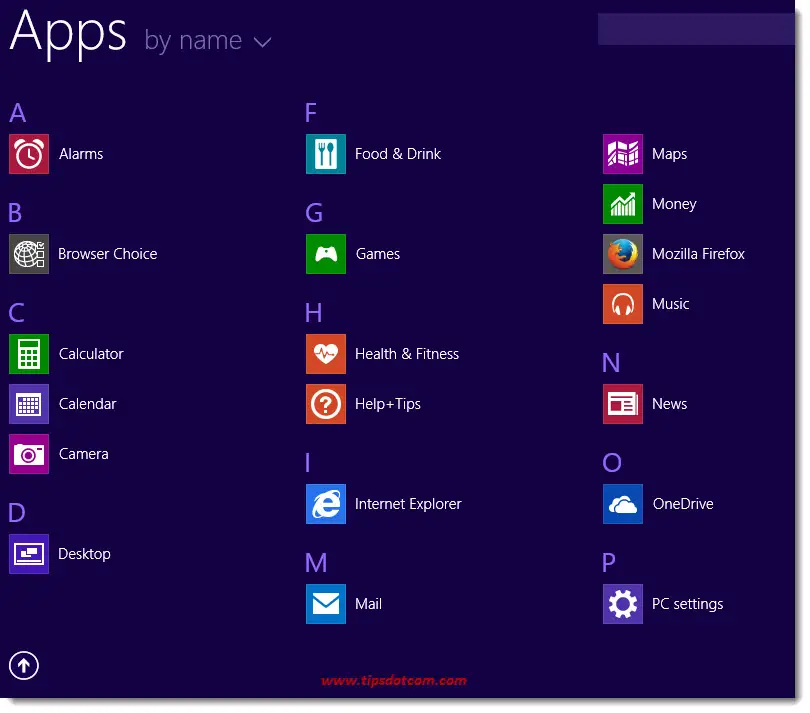Open the PC settings gear icon
This screenshot has width=810, height=713.
coord(623,604)
